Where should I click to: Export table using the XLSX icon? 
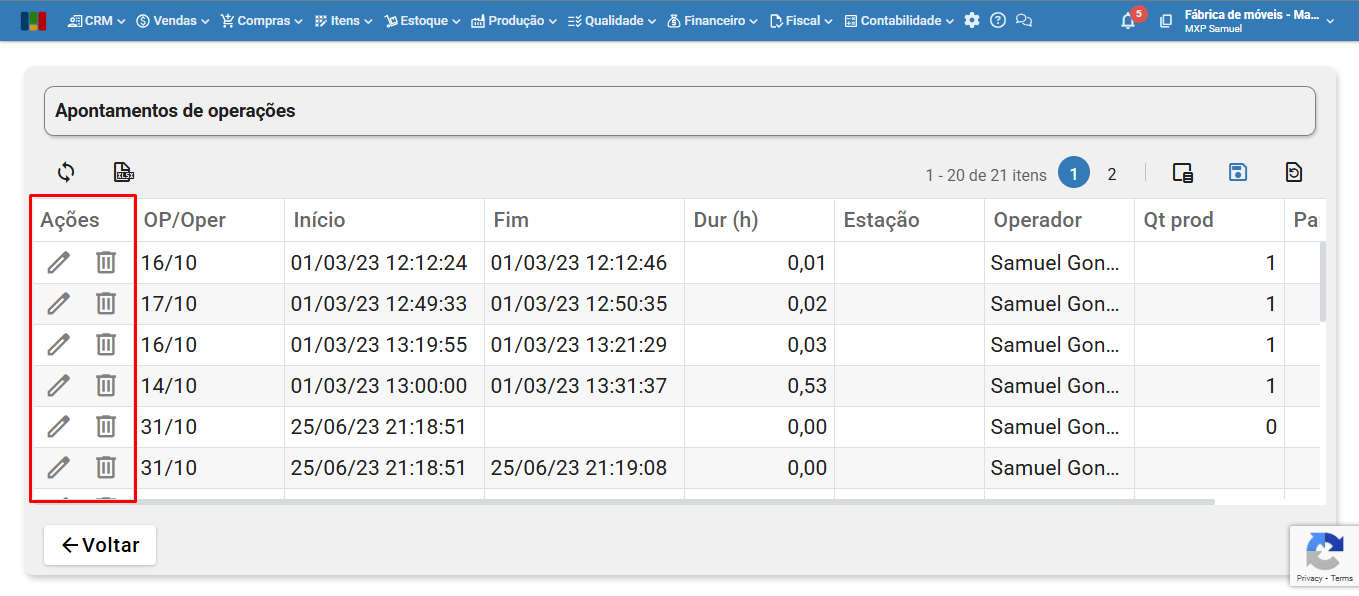[x=124, y=172]
